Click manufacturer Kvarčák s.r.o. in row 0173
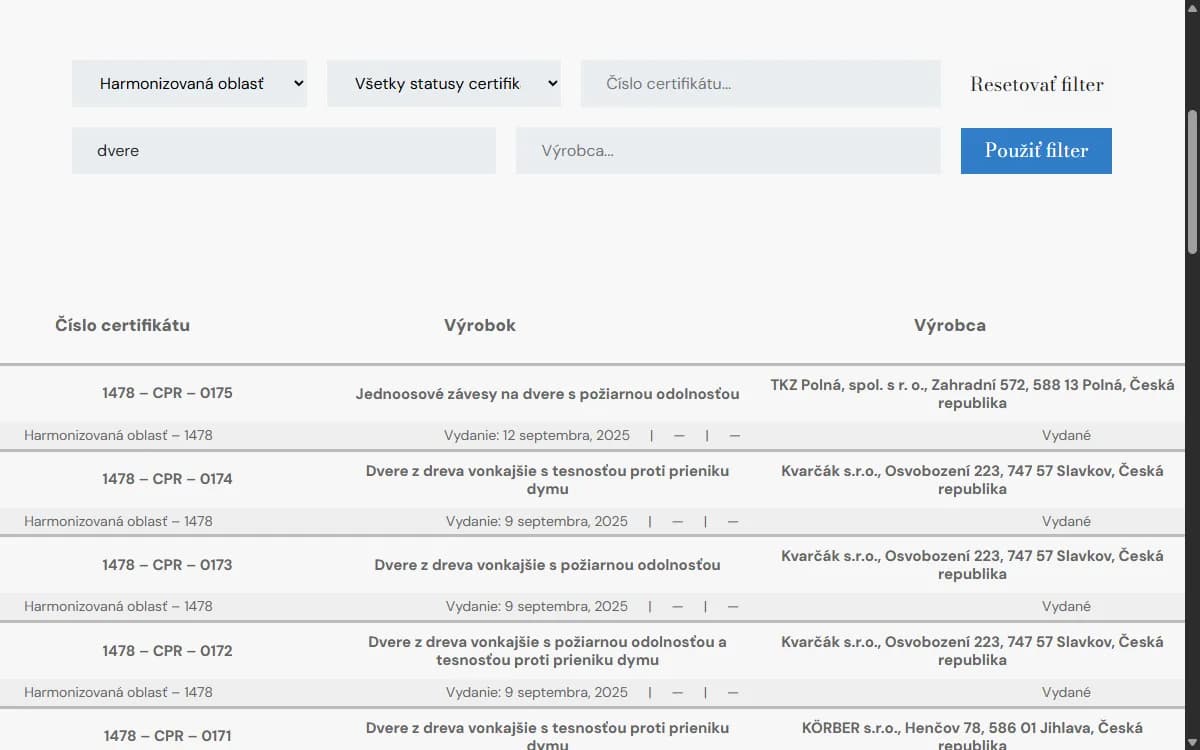 [x=972, y=565]
